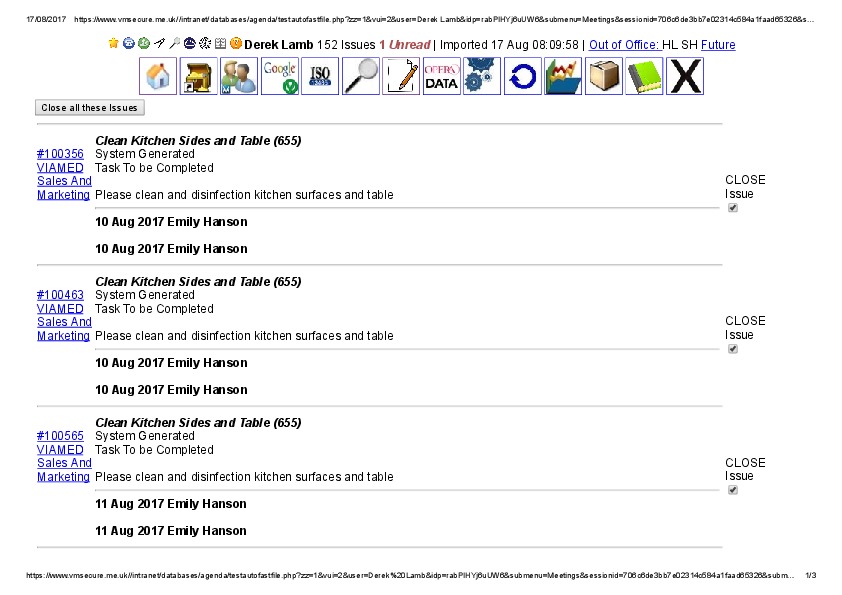The height and width of the screenshot is (595, 842).
Task: Toggle CLOSE Issue checkbox for issue #100565
Action: pyautogui.click(x=733, y=490)
